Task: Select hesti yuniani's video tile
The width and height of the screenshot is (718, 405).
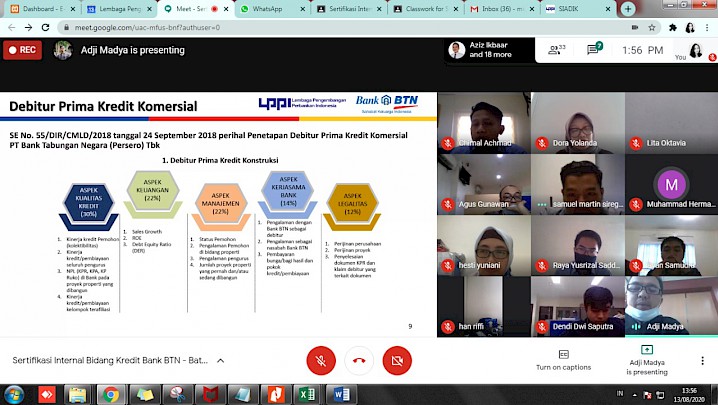Action: 484,246
